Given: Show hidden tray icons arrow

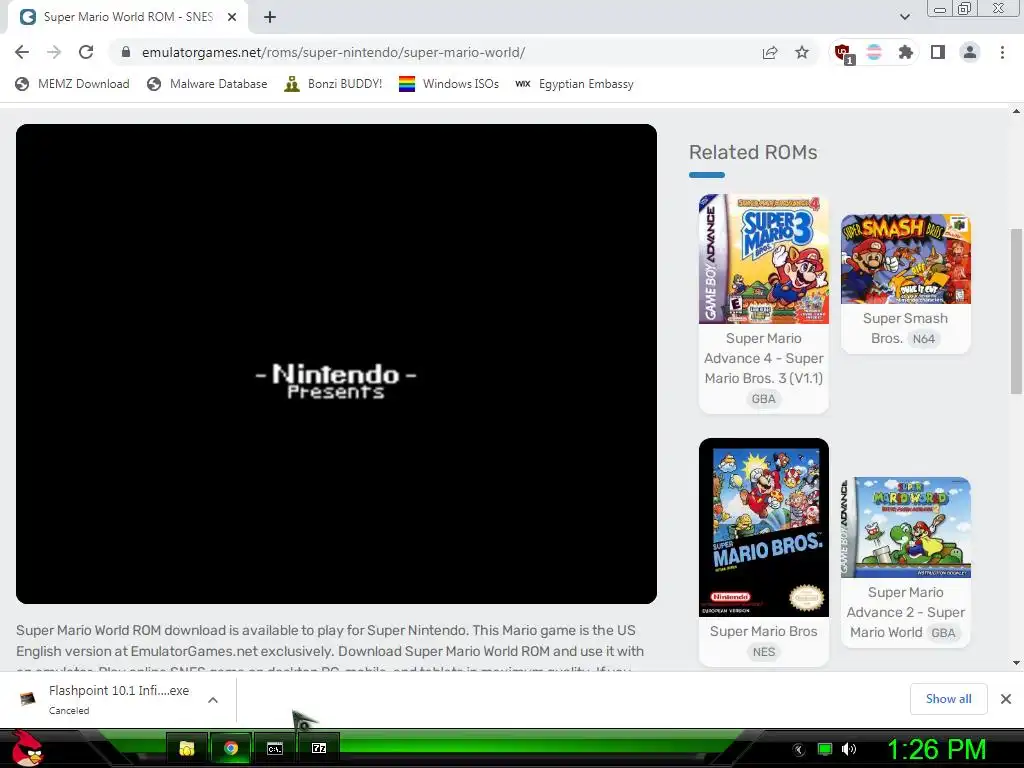Looking at the screenshot, I should (x=798, y=749).
